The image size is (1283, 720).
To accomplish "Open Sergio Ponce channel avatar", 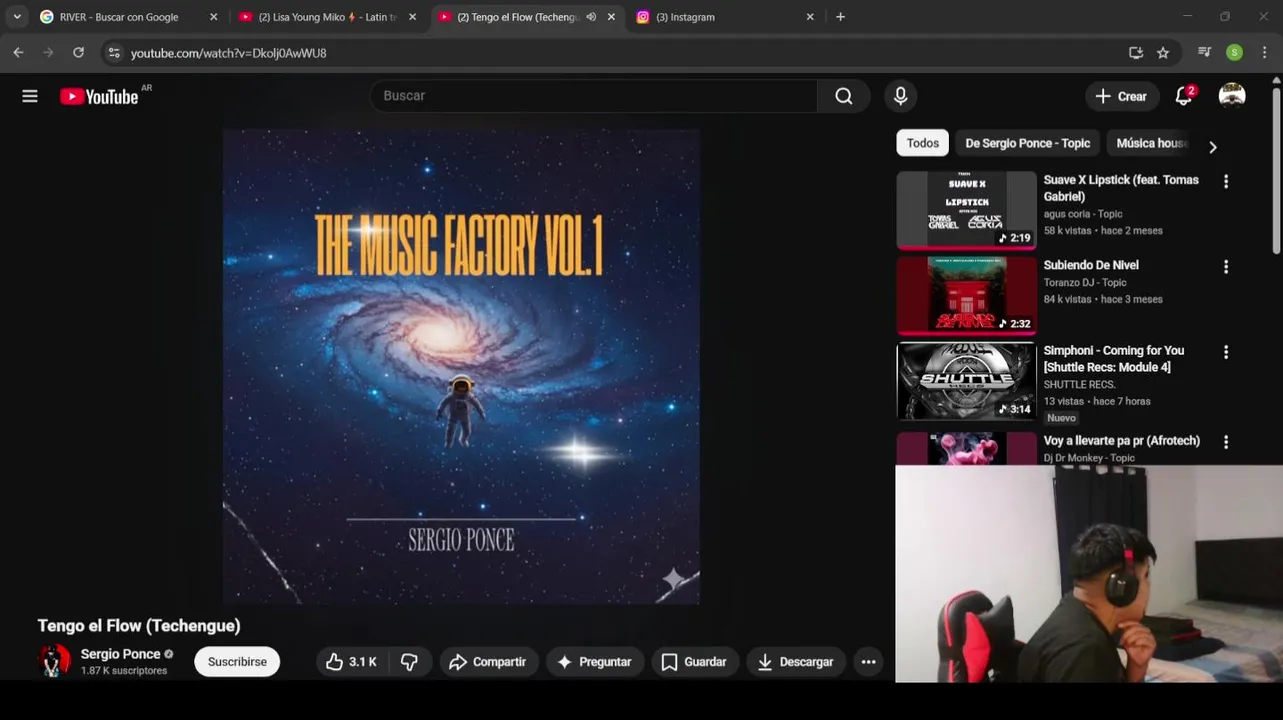I will click(x=54, y=661).
